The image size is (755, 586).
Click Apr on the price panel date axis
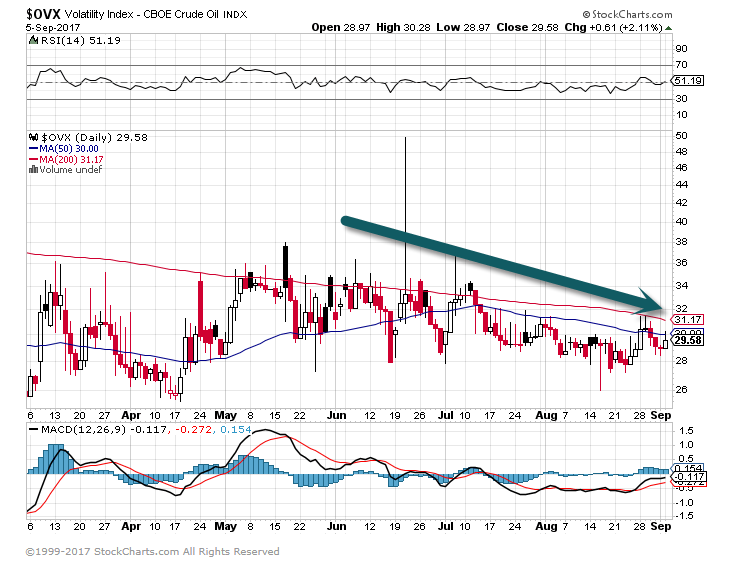tap(131, 415)
